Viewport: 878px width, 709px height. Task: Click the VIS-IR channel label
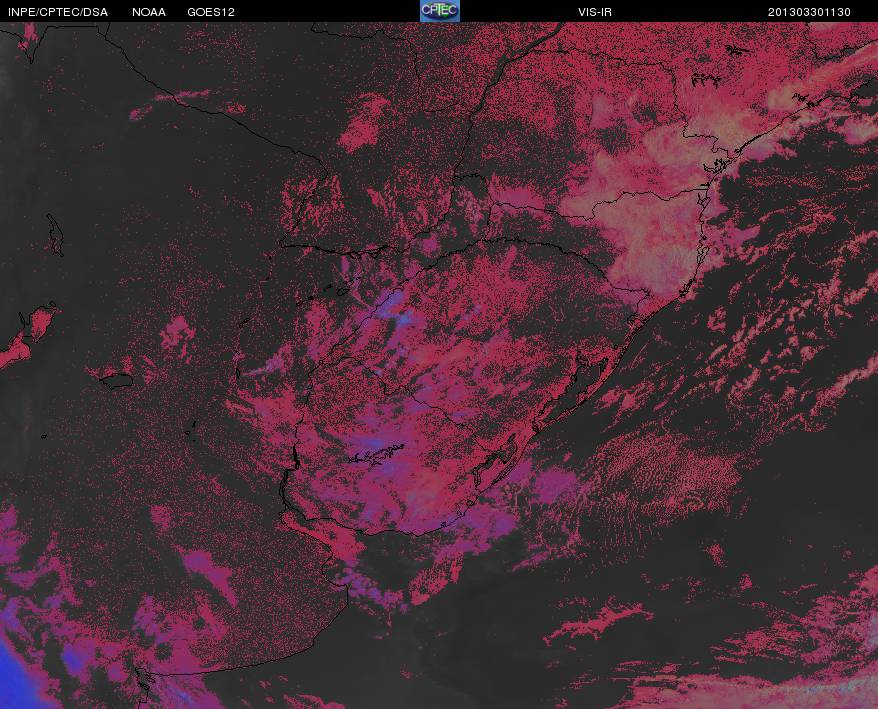pos(595,12)
